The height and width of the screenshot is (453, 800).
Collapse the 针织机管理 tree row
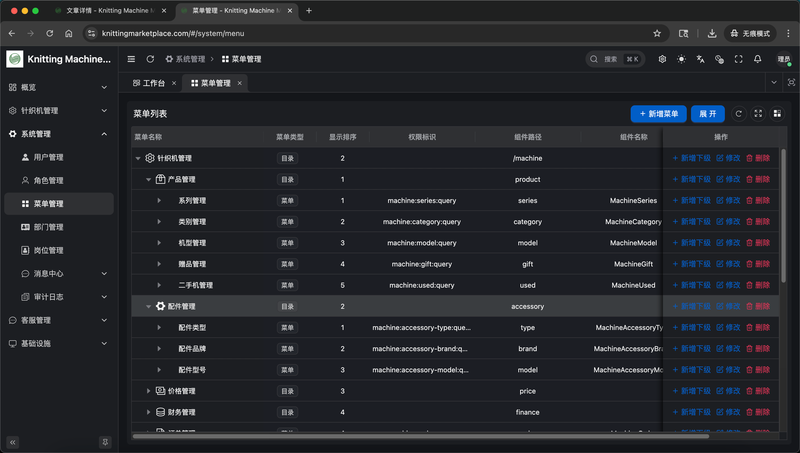[138, 158]
